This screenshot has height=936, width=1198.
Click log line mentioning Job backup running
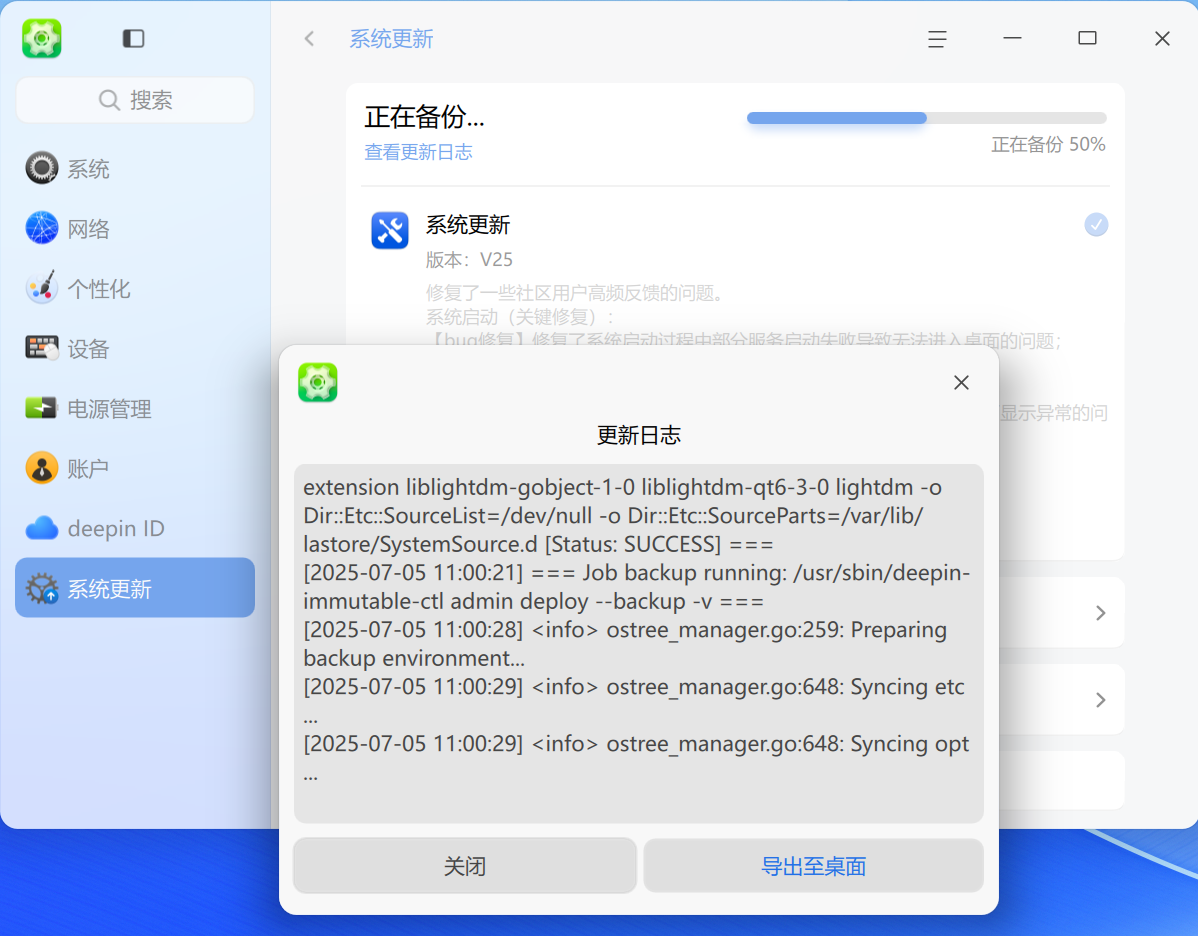tap(636, 587)
